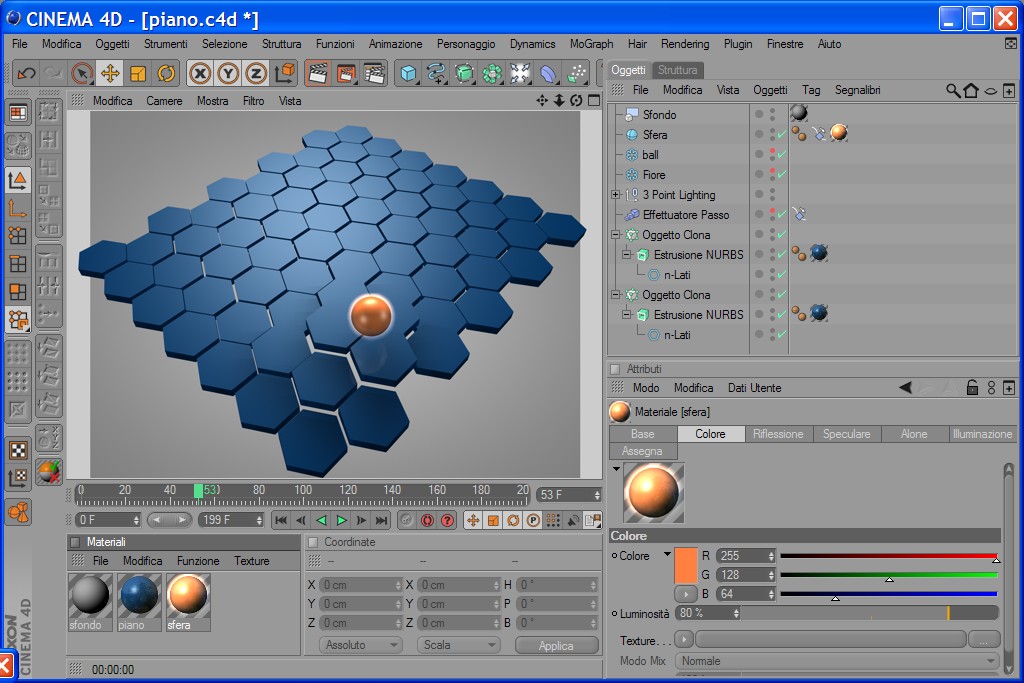Viewport: 1024px width, 683px height.
Task: Adjust the green channel slider
Action: coord(889,575)
